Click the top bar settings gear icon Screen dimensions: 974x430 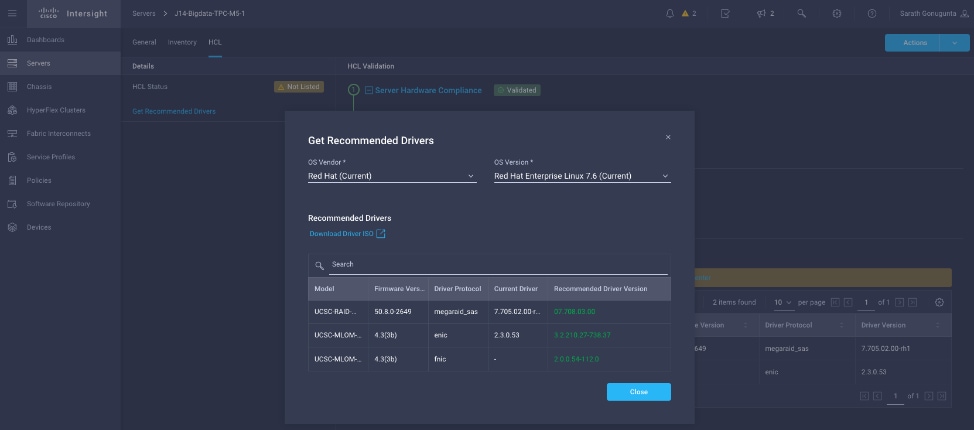[837, 14]
